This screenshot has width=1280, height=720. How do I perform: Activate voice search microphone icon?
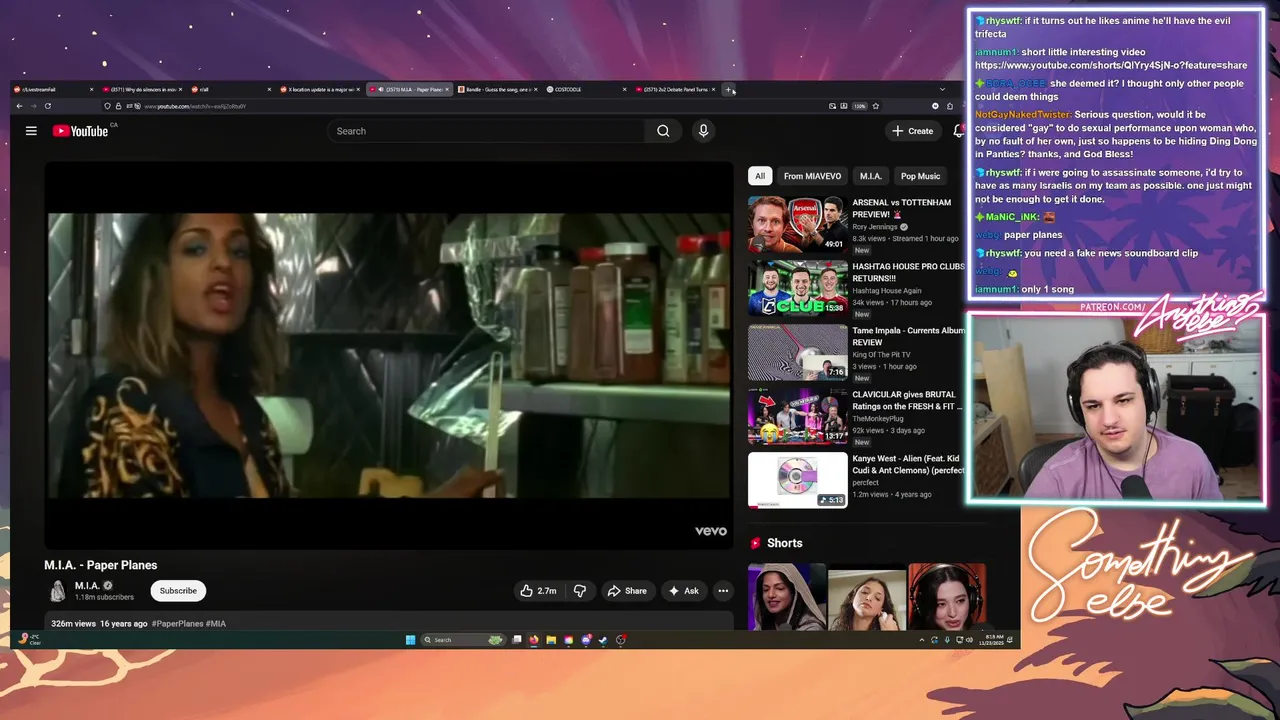(703, 131)
